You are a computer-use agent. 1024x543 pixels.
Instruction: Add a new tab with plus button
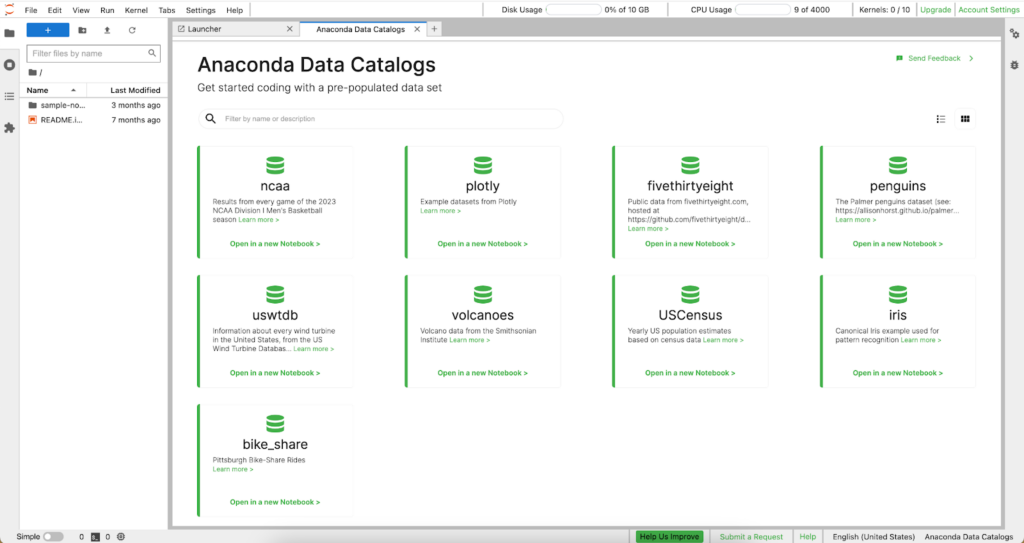[435, 29]
